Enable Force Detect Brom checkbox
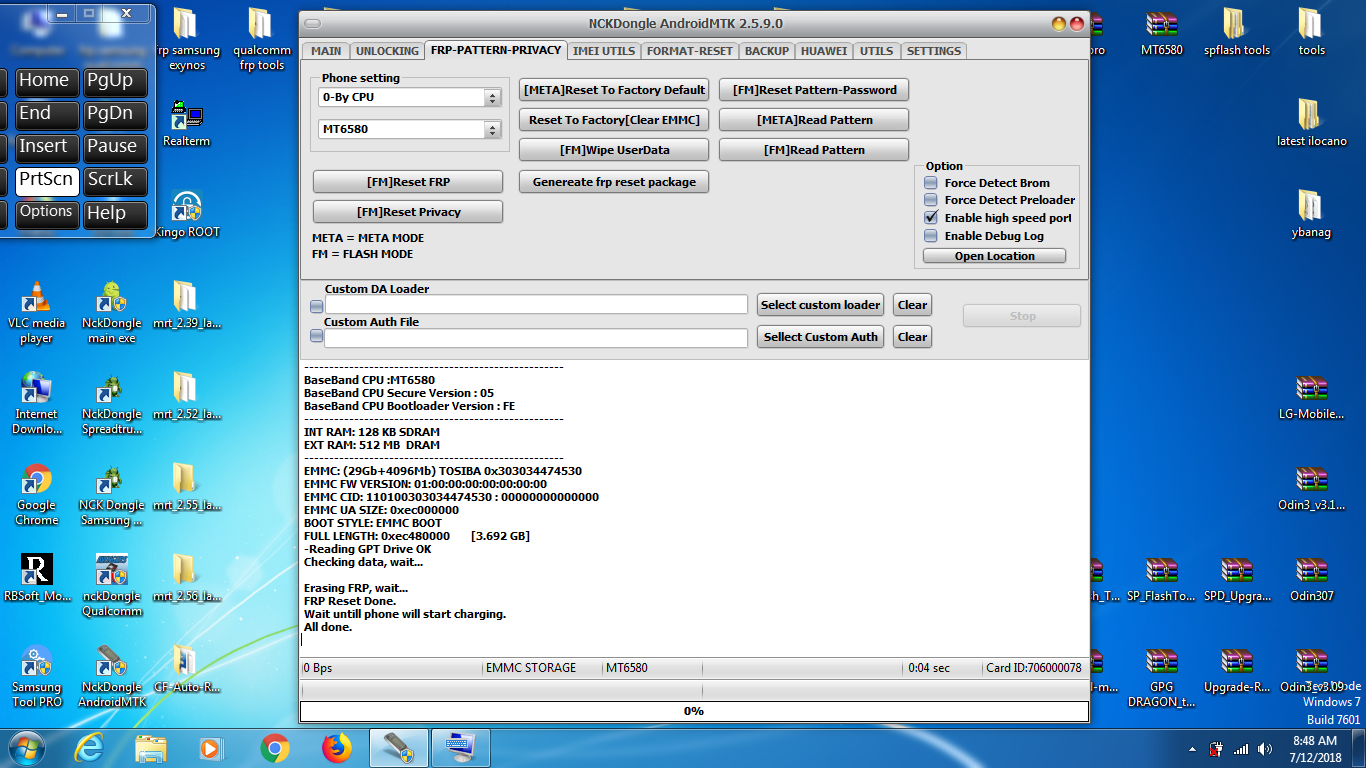Viewport: 1366px width, 768px height. 931,183
